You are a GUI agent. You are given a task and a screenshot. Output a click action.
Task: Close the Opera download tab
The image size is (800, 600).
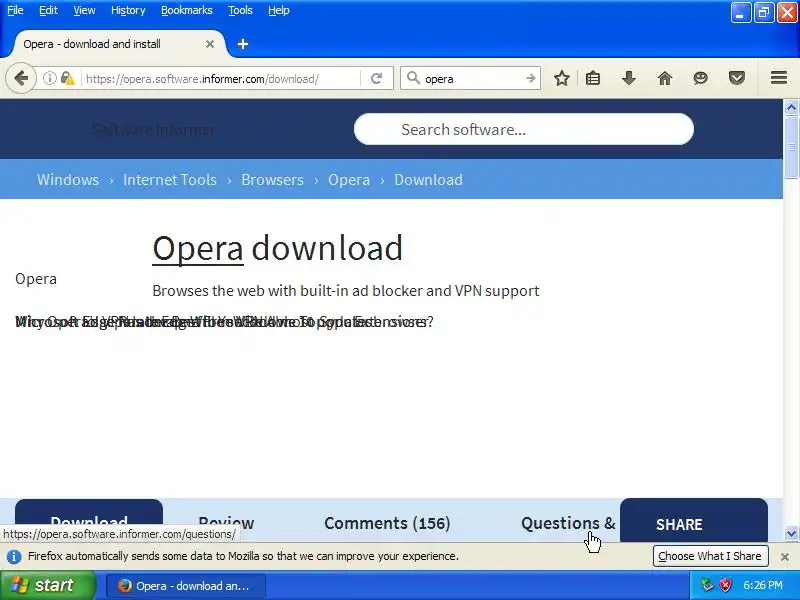pyautogui.click(x=210, y=44)
